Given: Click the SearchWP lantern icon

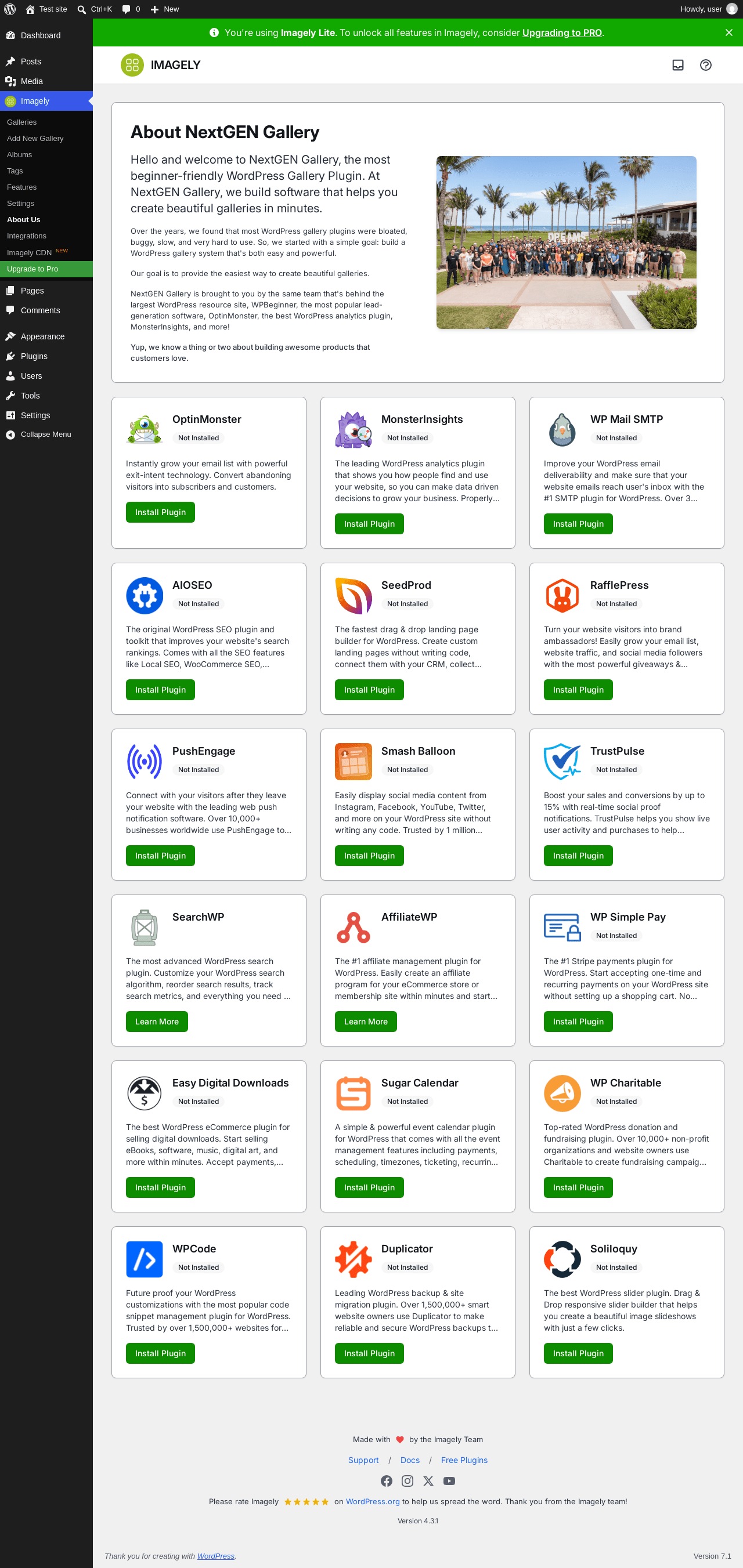Looking at the screenshot, I should click(145, 927).
